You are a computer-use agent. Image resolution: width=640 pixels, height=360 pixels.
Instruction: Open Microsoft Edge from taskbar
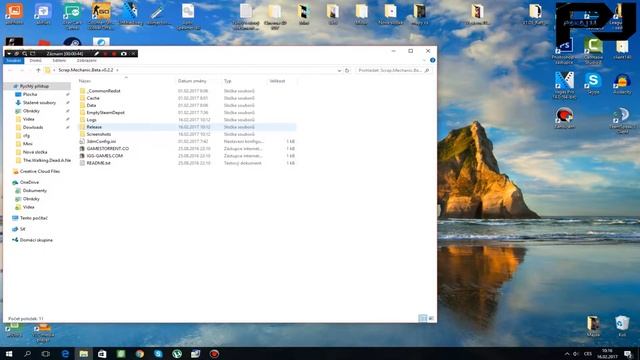[x=65, y=353]
